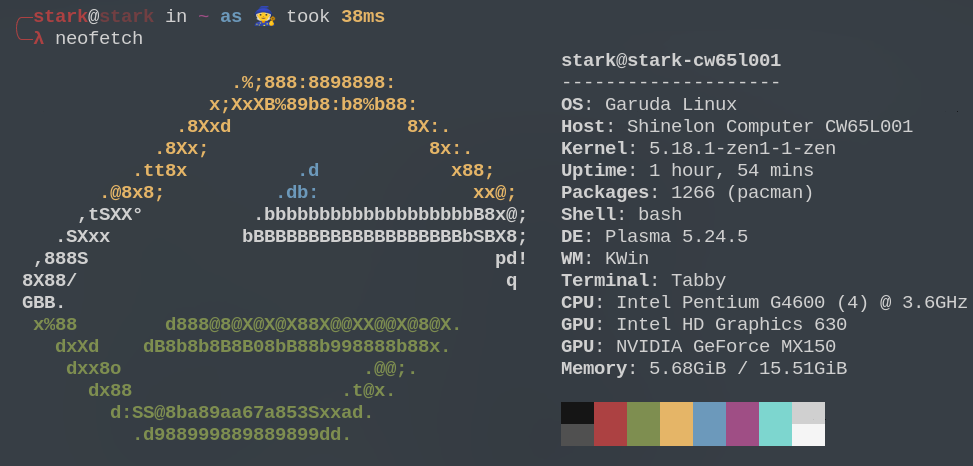Click the yellow color block
Viewport: 973px width, 466px height.
point(676,424)
